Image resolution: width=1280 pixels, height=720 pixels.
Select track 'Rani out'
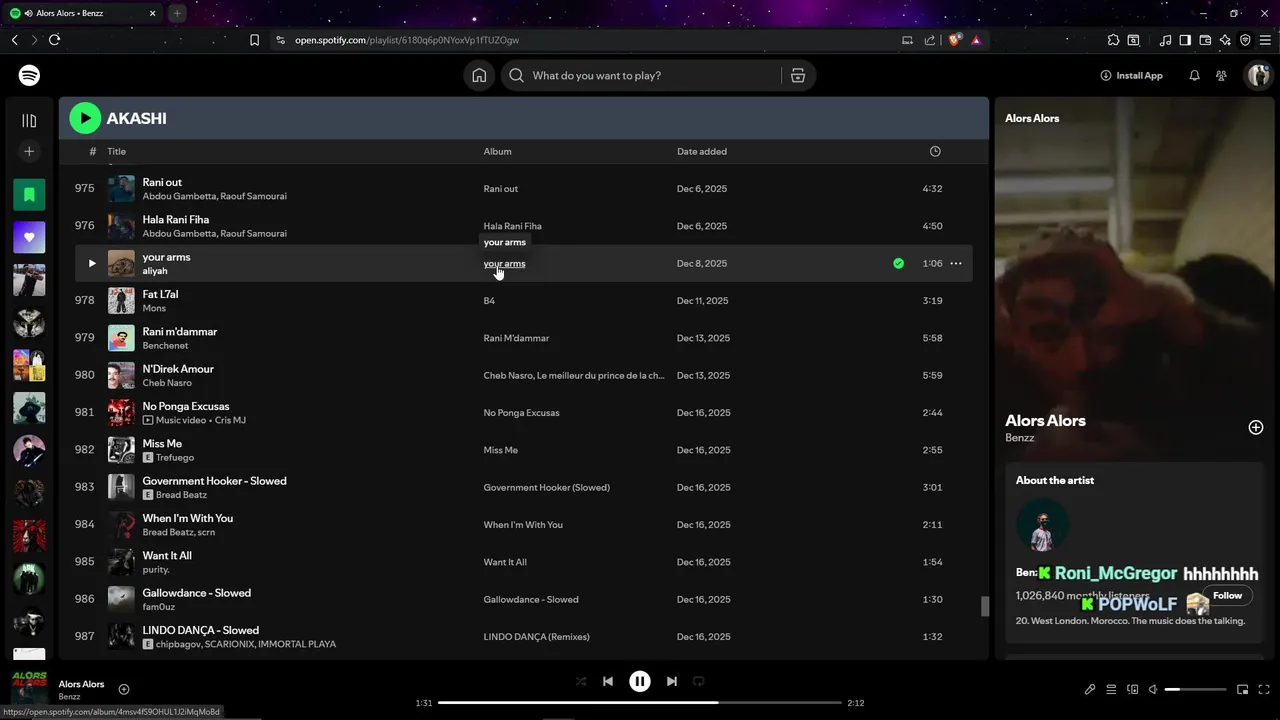pos(162,182)
